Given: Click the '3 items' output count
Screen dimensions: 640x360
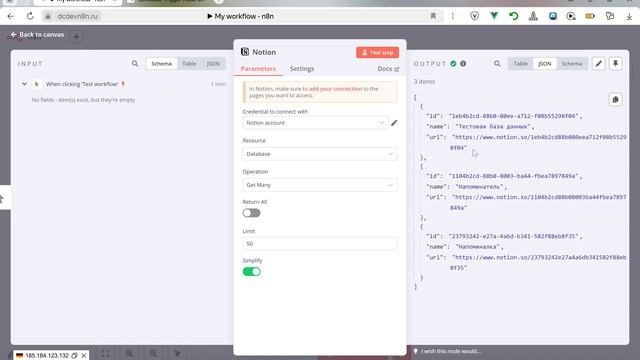Looking at the screenshot, I should tap(424, 82).
